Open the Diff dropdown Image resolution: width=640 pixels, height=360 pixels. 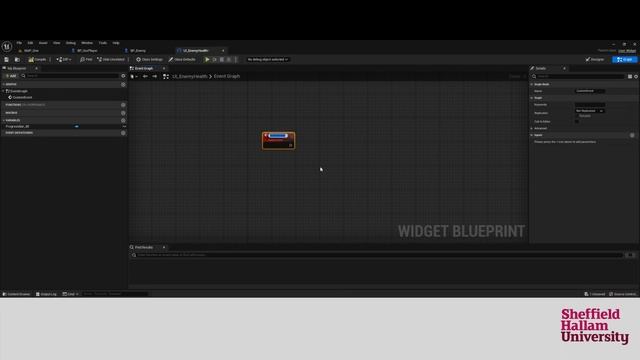coord(64,60)
